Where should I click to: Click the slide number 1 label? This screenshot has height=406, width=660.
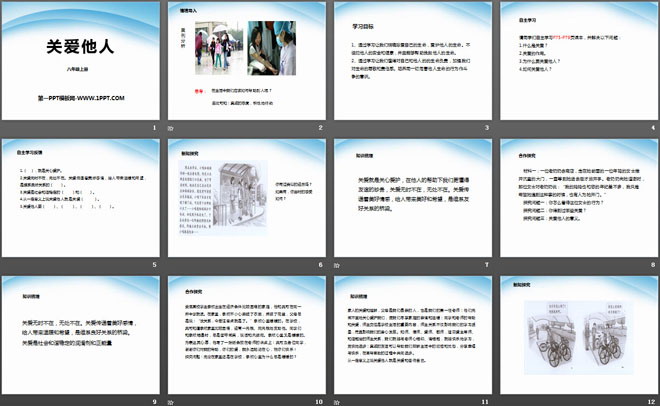point(153,130)
